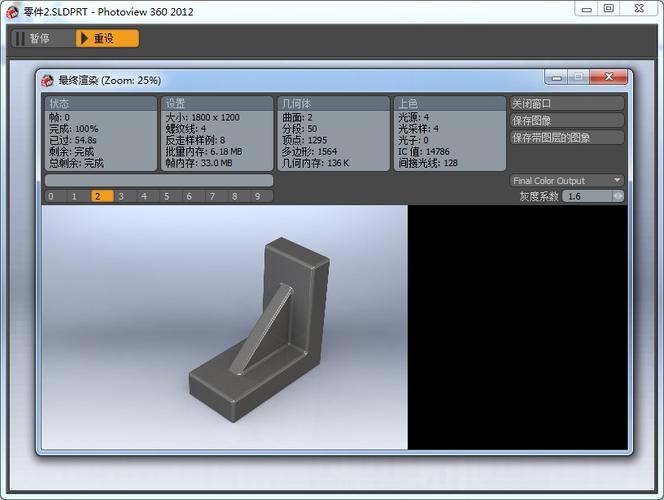Click the adjuster icon beside 灰度系数 value
This screenshot has width=664, height=500.
pyautogui.click(x=617, y=197)
